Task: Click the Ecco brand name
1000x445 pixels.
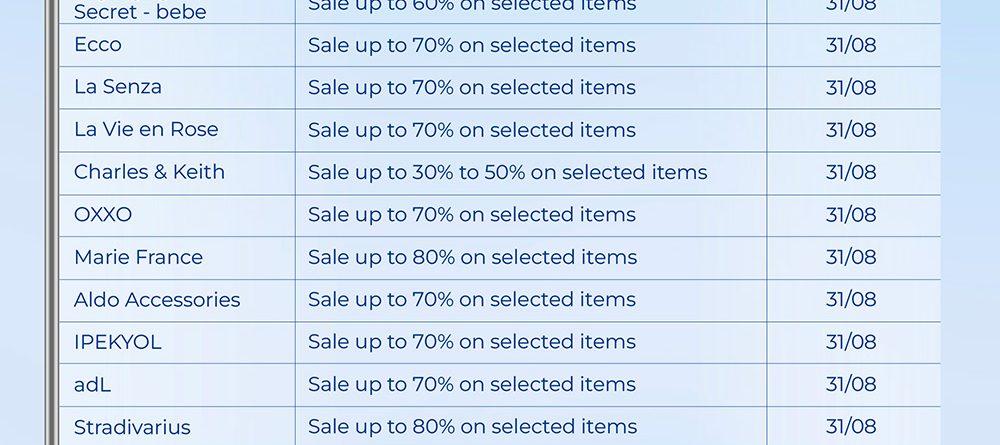Action: tap(98, 45)
